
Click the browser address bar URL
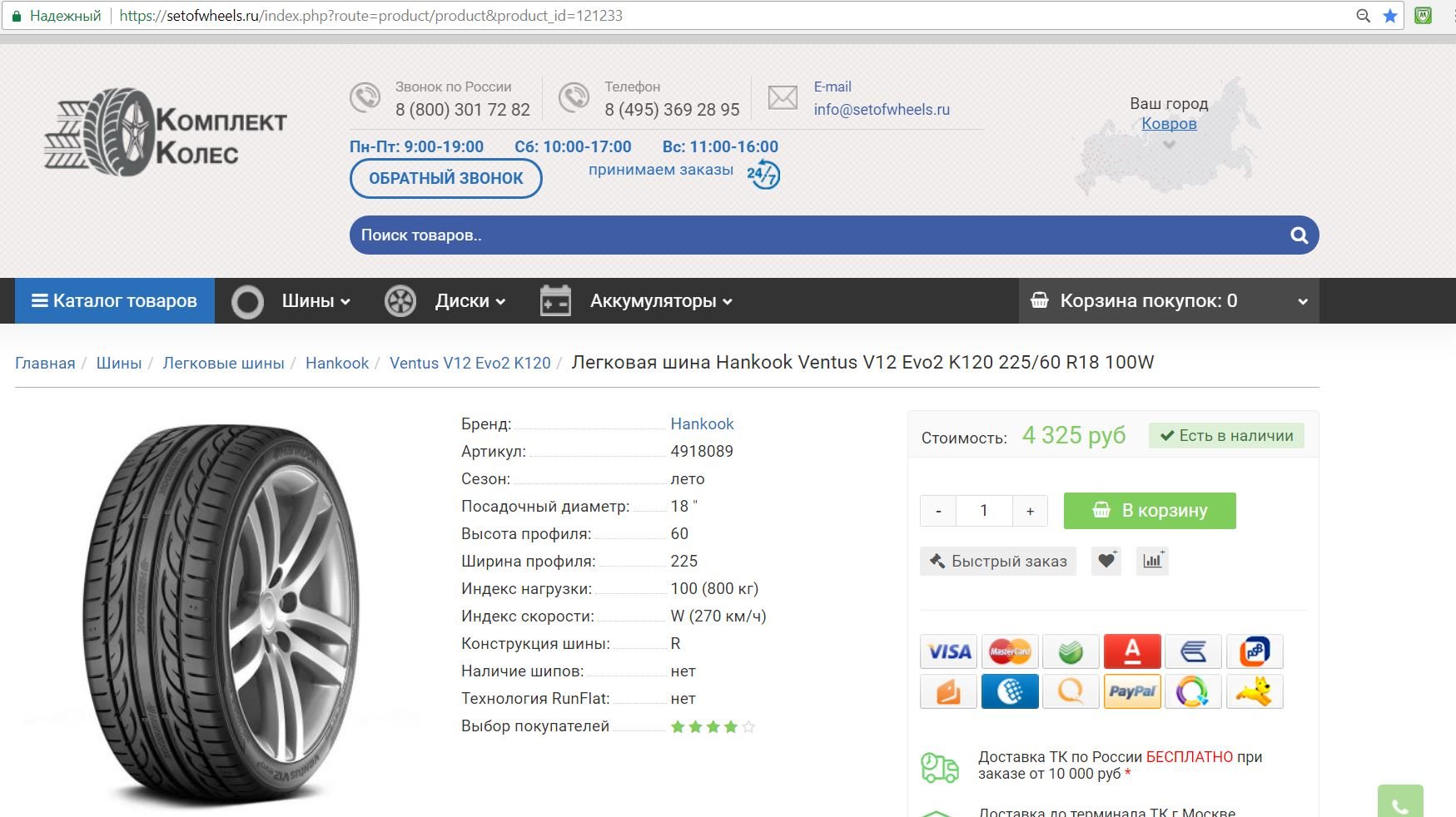coord(371,16)
